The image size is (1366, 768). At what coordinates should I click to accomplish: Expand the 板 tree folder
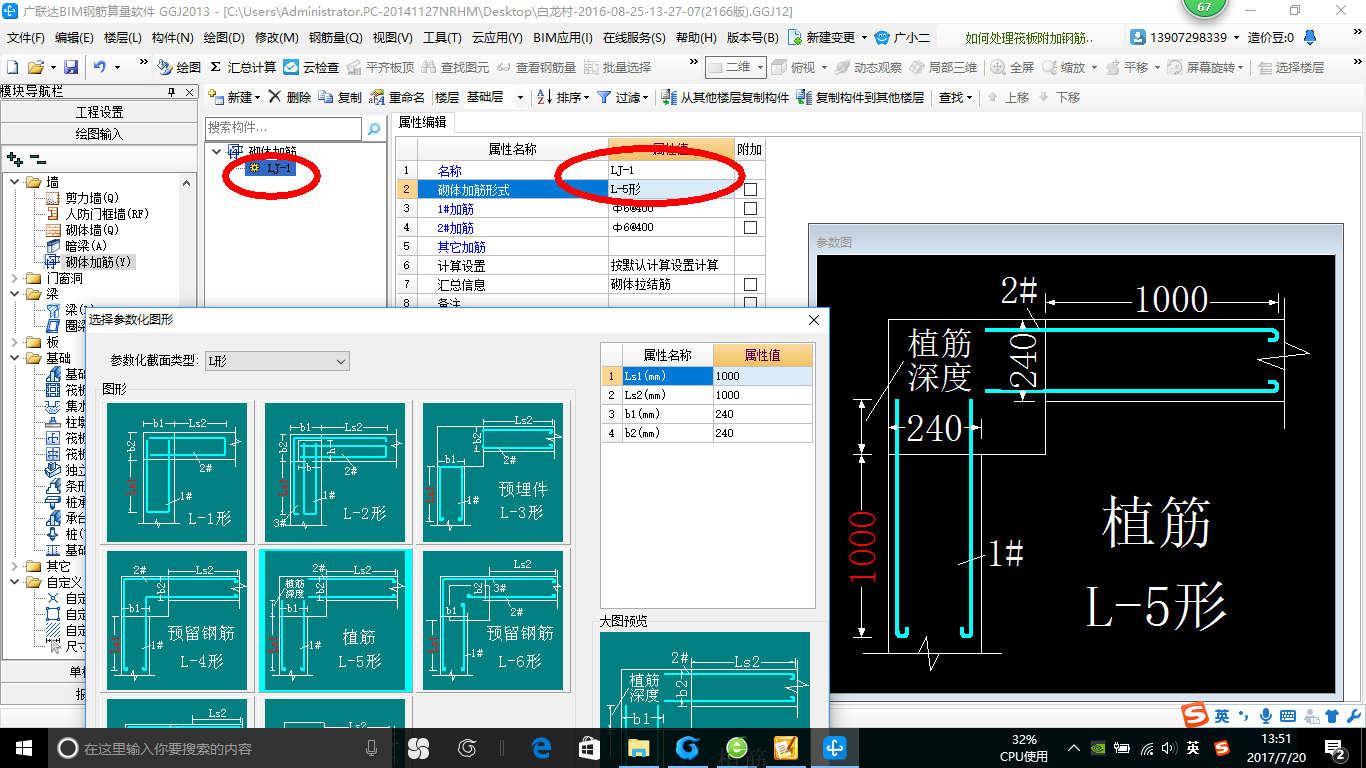pos(15,342)
